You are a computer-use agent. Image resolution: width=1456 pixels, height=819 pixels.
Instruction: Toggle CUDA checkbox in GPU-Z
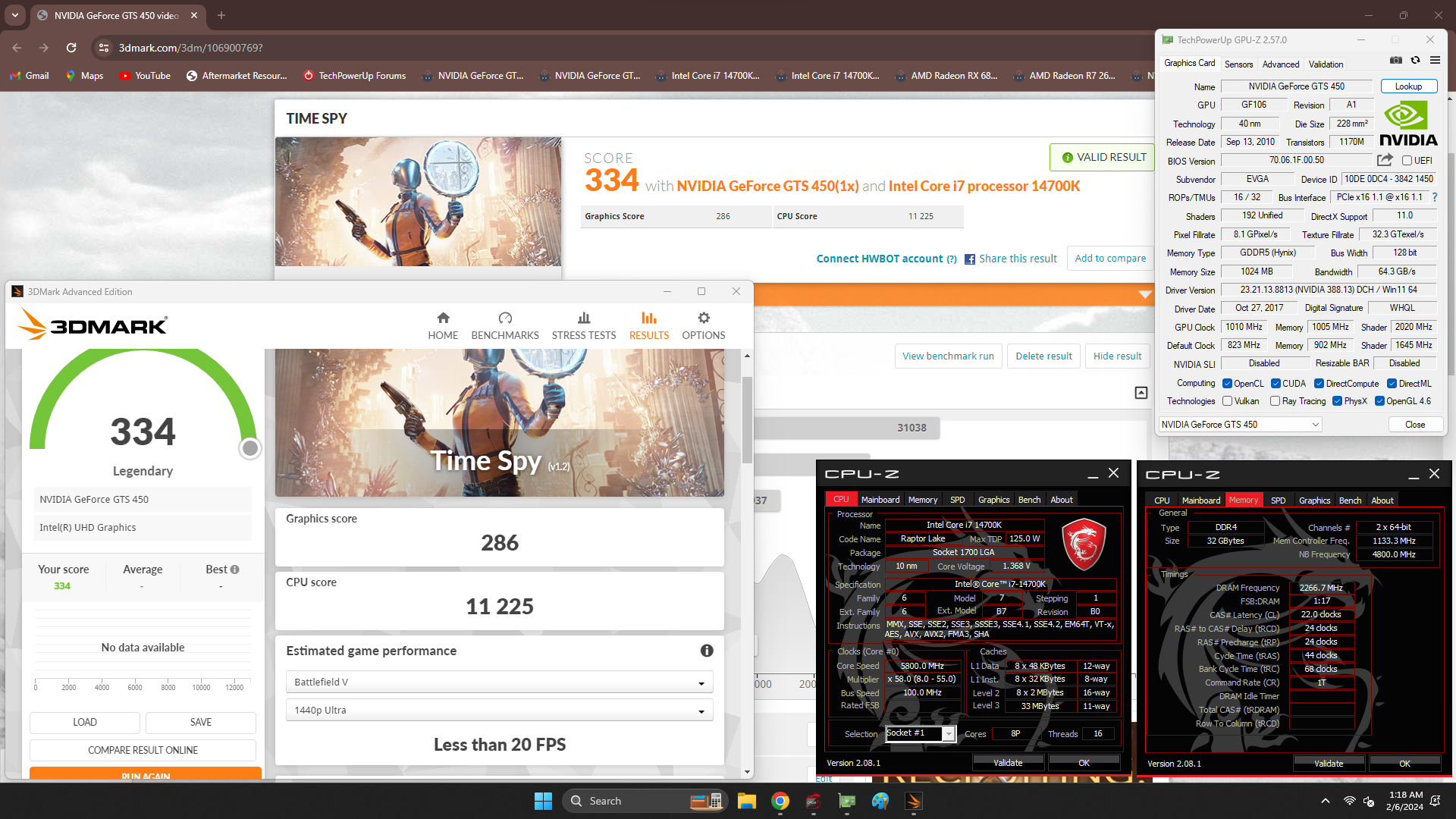pyautogui.click(x=1276, y=384)
